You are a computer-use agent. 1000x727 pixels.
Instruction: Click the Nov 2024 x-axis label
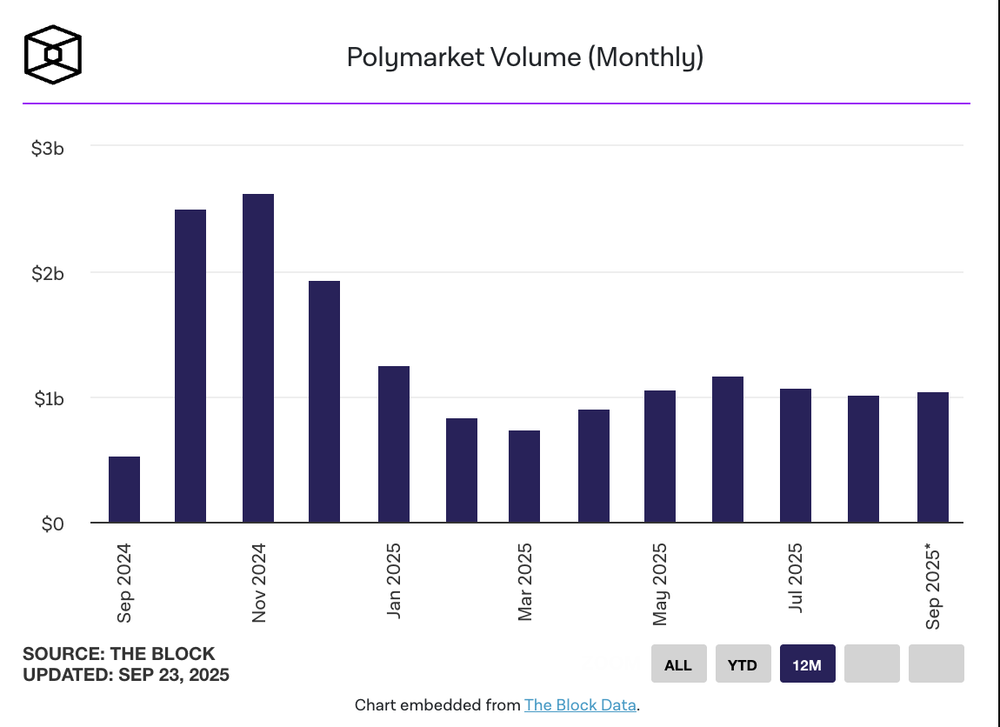pos(258,583)
